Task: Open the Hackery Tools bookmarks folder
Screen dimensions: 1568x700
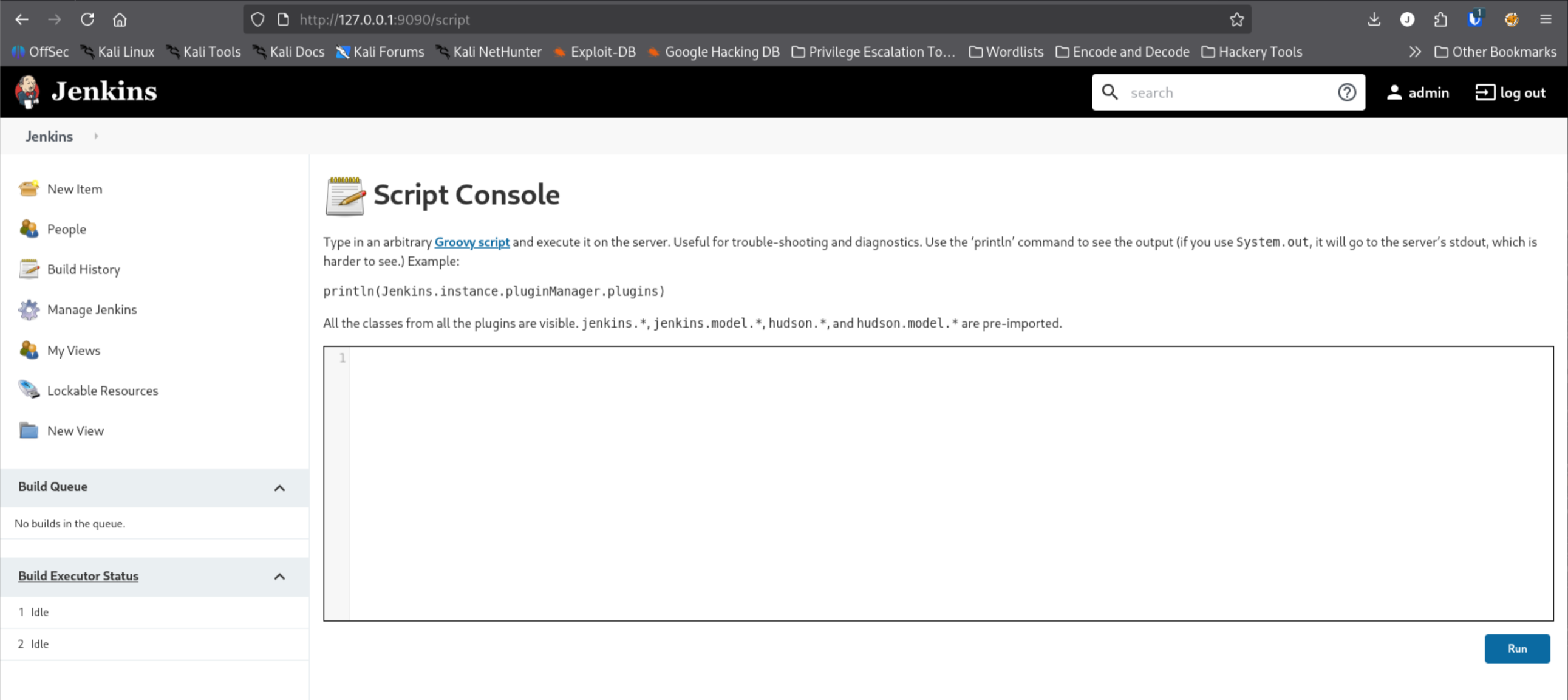Action: [x=1252, y=52]
